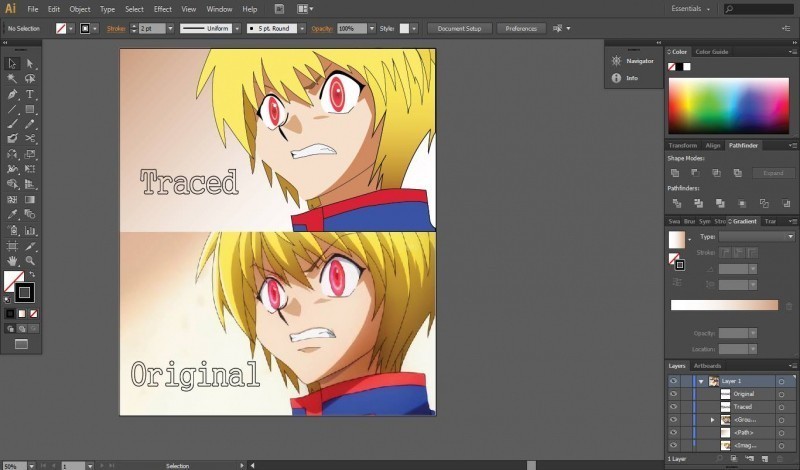Choose the Scissors tool
The width and height of the screenshot is (800, 470).
(30, 138)
